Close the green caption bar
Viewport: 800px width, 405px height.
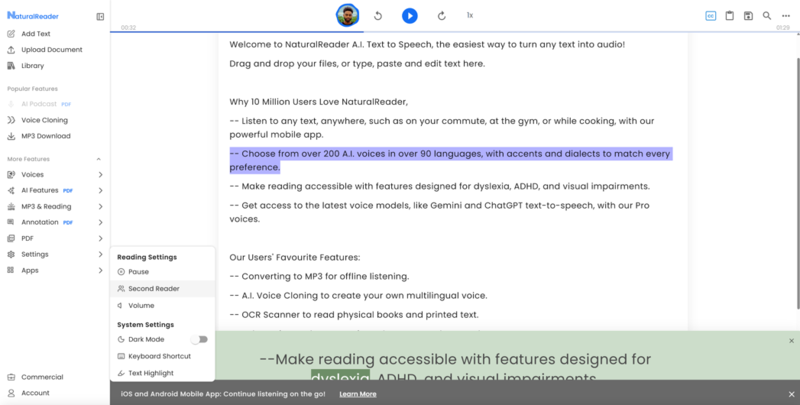point(791,341)
